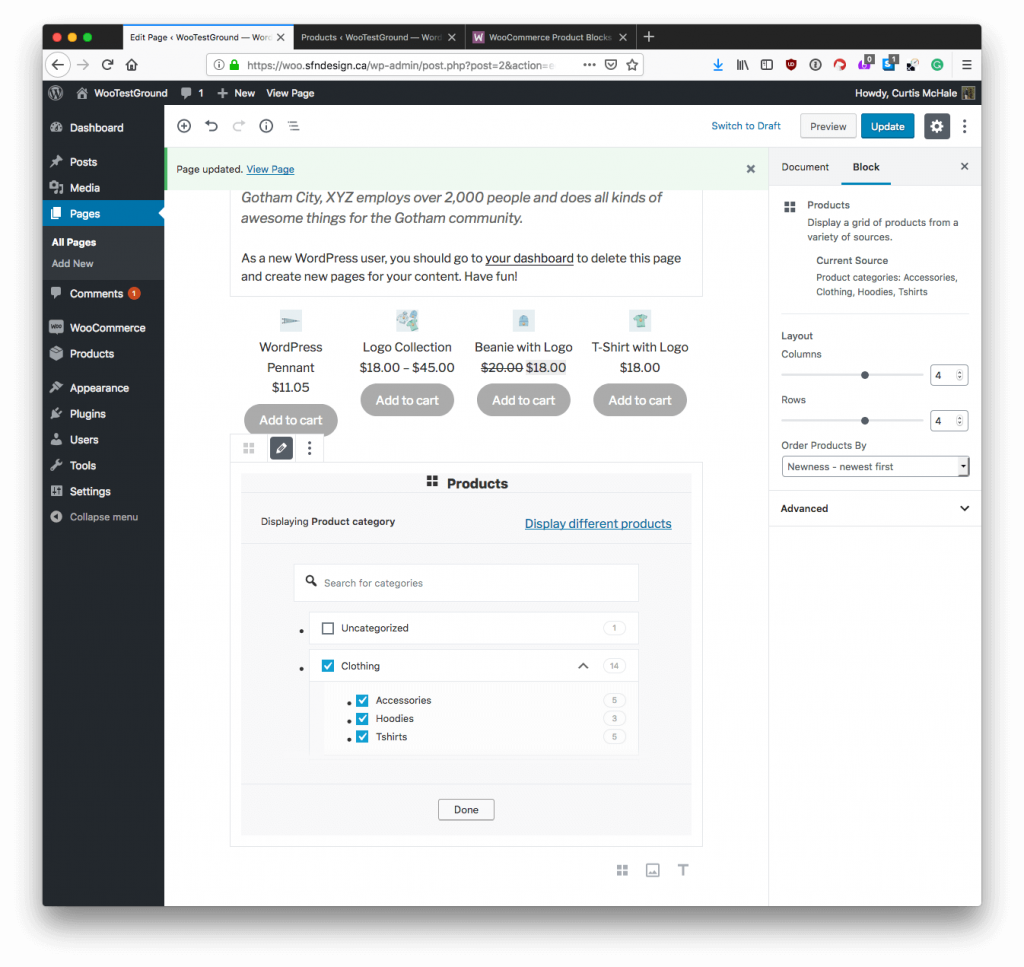Open the comments bubble in admin bar
The height and width of the screenshot is (967, 1024).
pyautogui.click(x=192, y=93)
